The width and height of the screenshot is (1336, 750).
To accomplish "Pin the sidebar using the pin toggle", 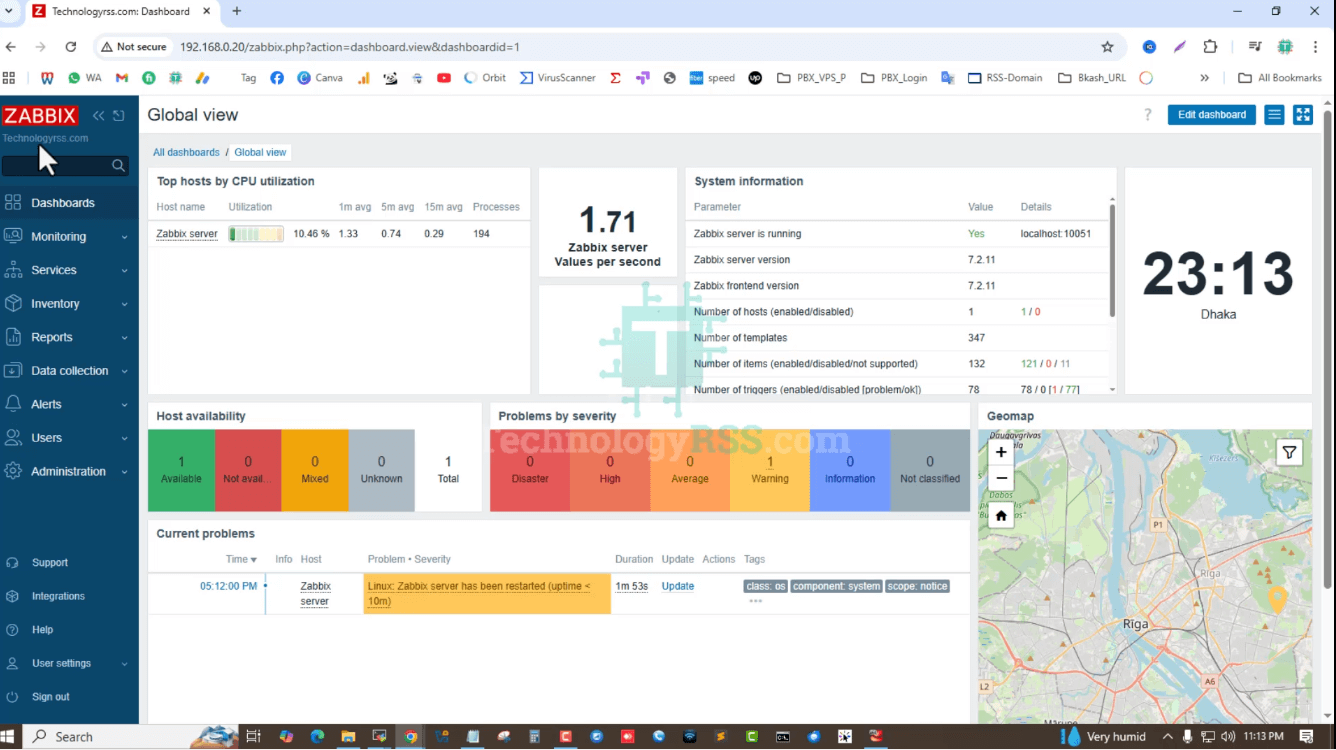I will coord(117,115).
